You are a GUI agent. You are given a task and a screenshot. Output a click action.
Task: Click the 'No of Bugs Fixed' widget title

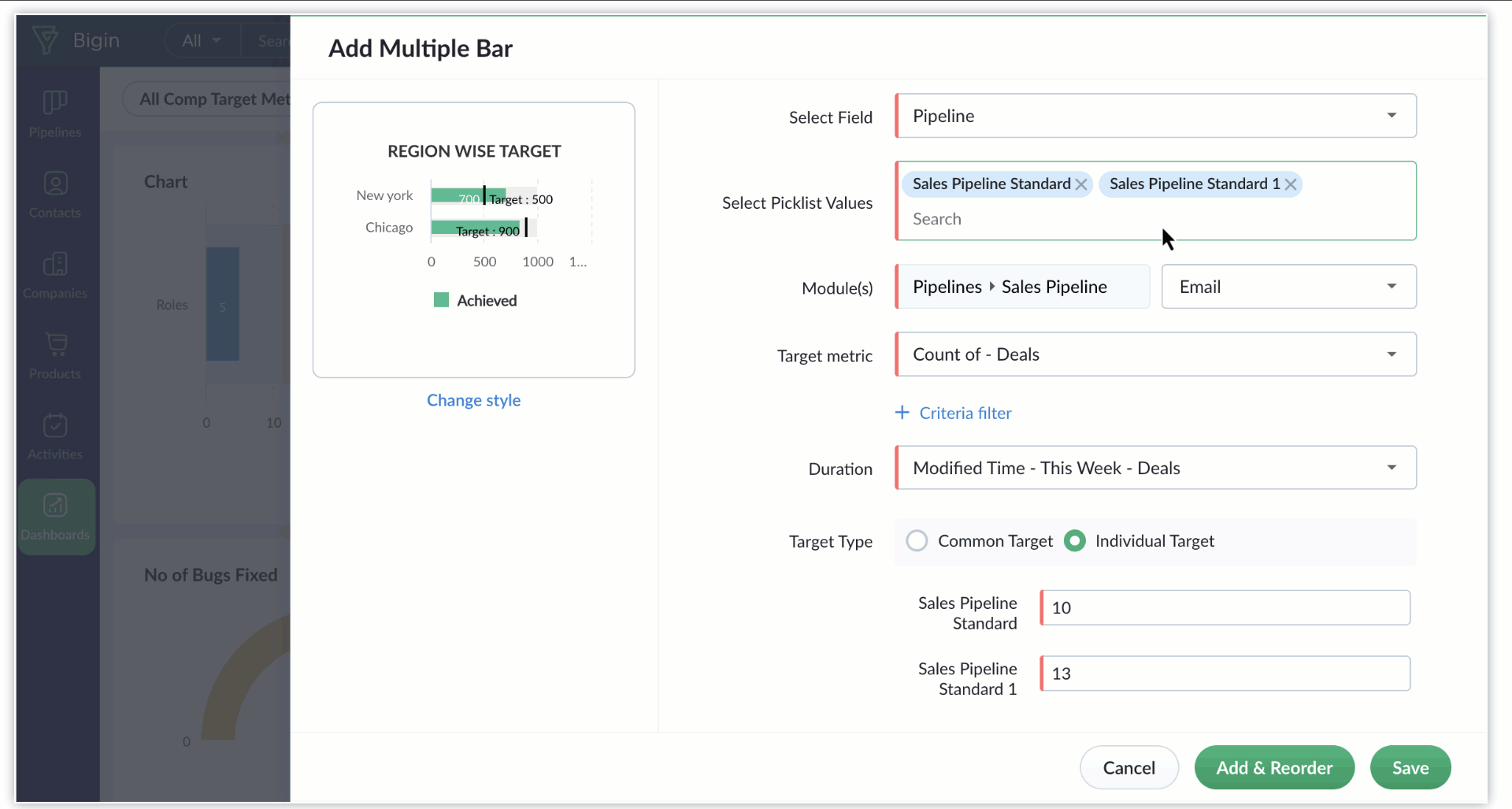(x=210, y=575)
